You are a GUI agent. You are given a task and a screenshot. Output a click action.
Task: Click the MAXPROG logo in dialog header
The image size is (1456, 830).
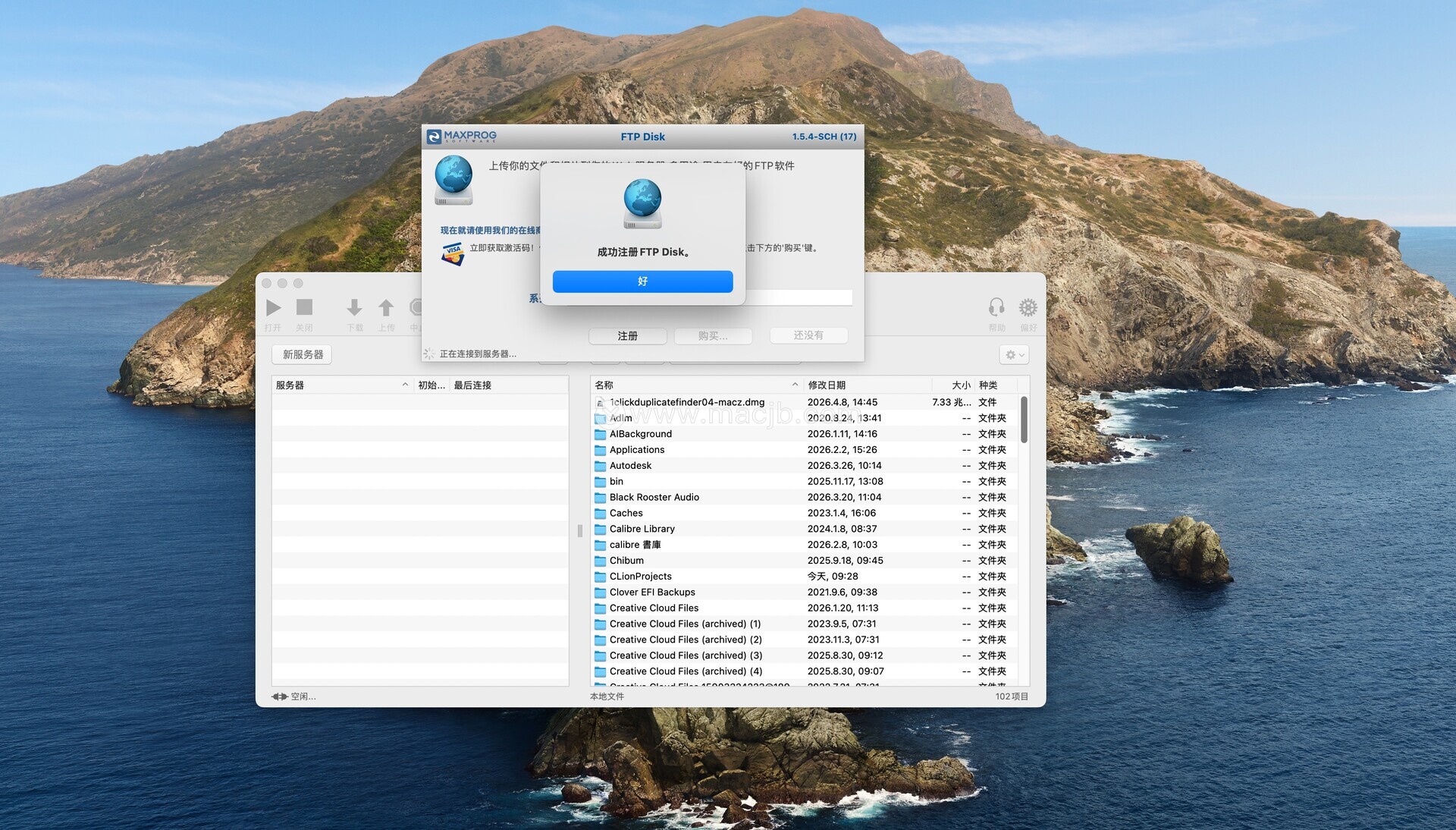tap(462, 137)
